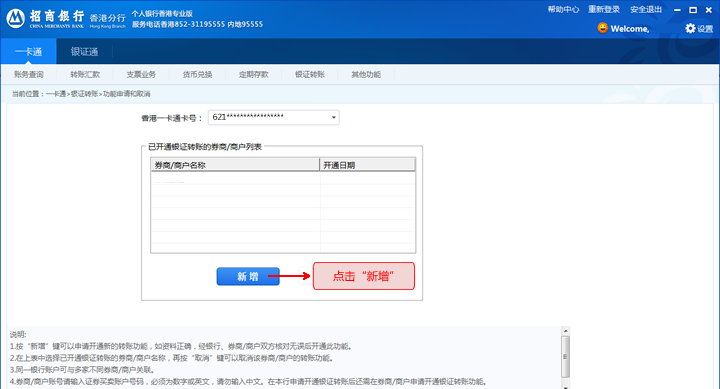Open the 转账汇款 menu
This screenshot has width=720, height=389.
pos(85,74)
